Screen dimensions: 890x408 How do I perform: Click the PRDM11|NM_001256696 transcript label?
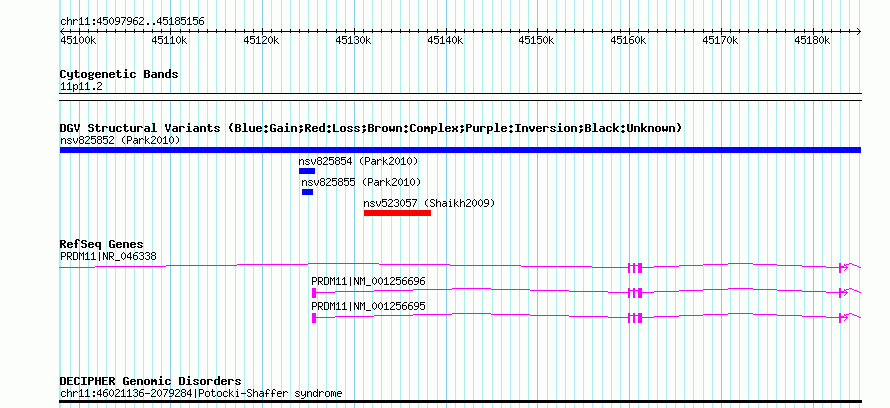pyautogui.click(x=368, y=281)
